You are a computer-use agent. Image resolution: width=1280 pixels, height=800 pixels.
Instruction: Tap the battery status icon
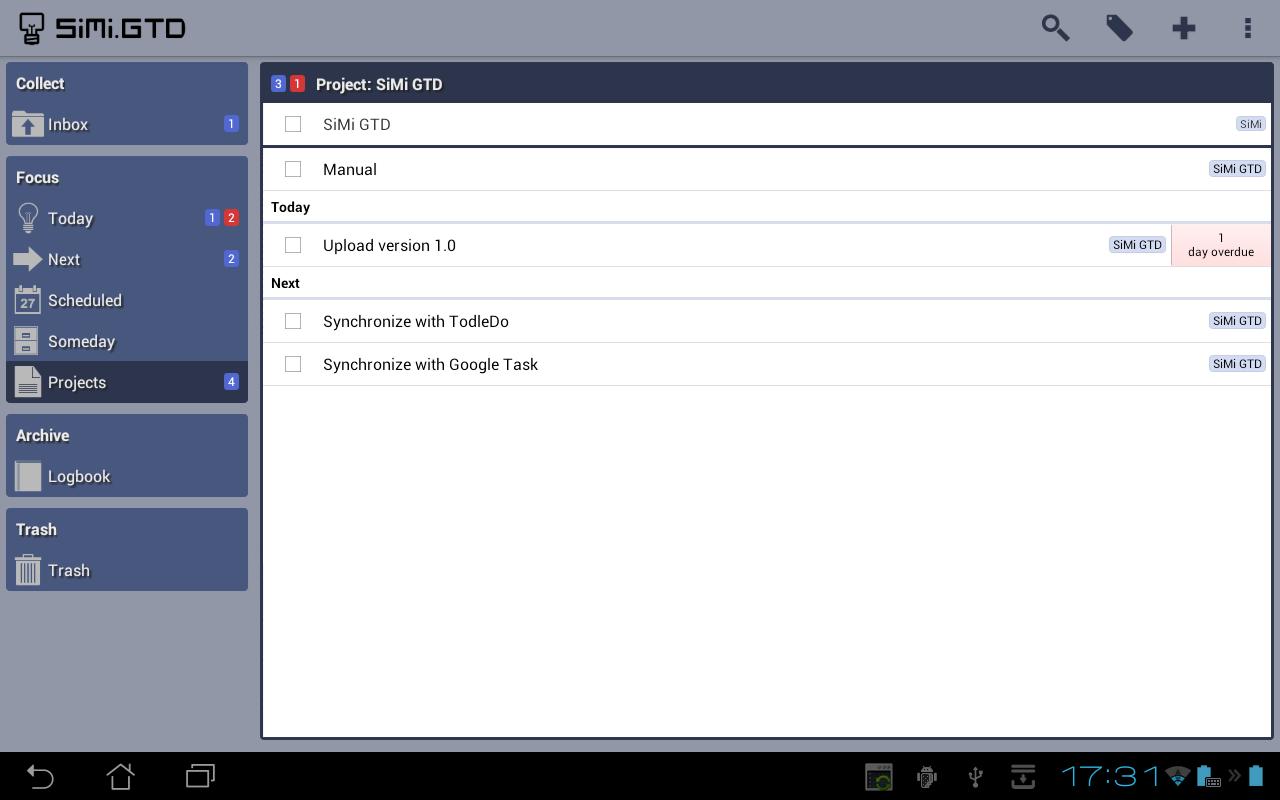1256,776
